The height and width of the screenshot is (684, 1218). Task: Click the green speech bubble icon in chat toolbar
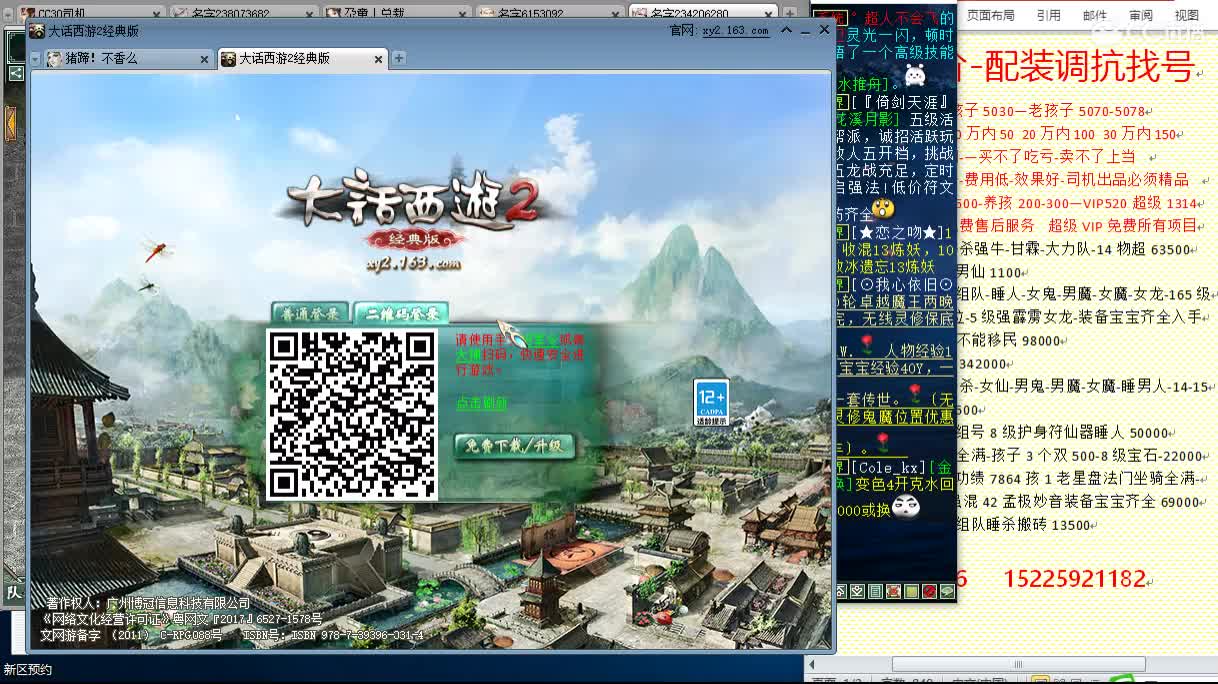947,592
